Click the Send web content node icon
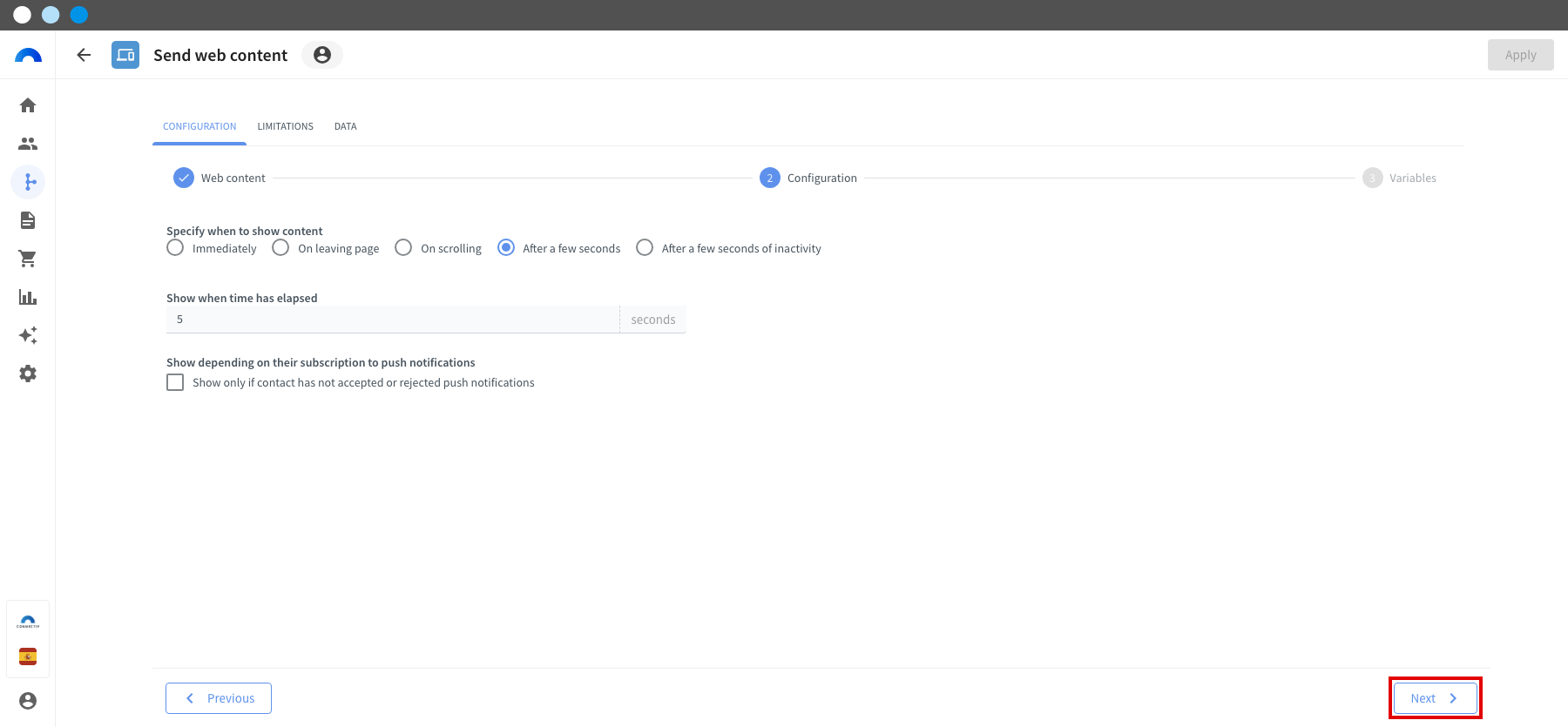Screen dimensions: 1568x727 coord(125,55)
